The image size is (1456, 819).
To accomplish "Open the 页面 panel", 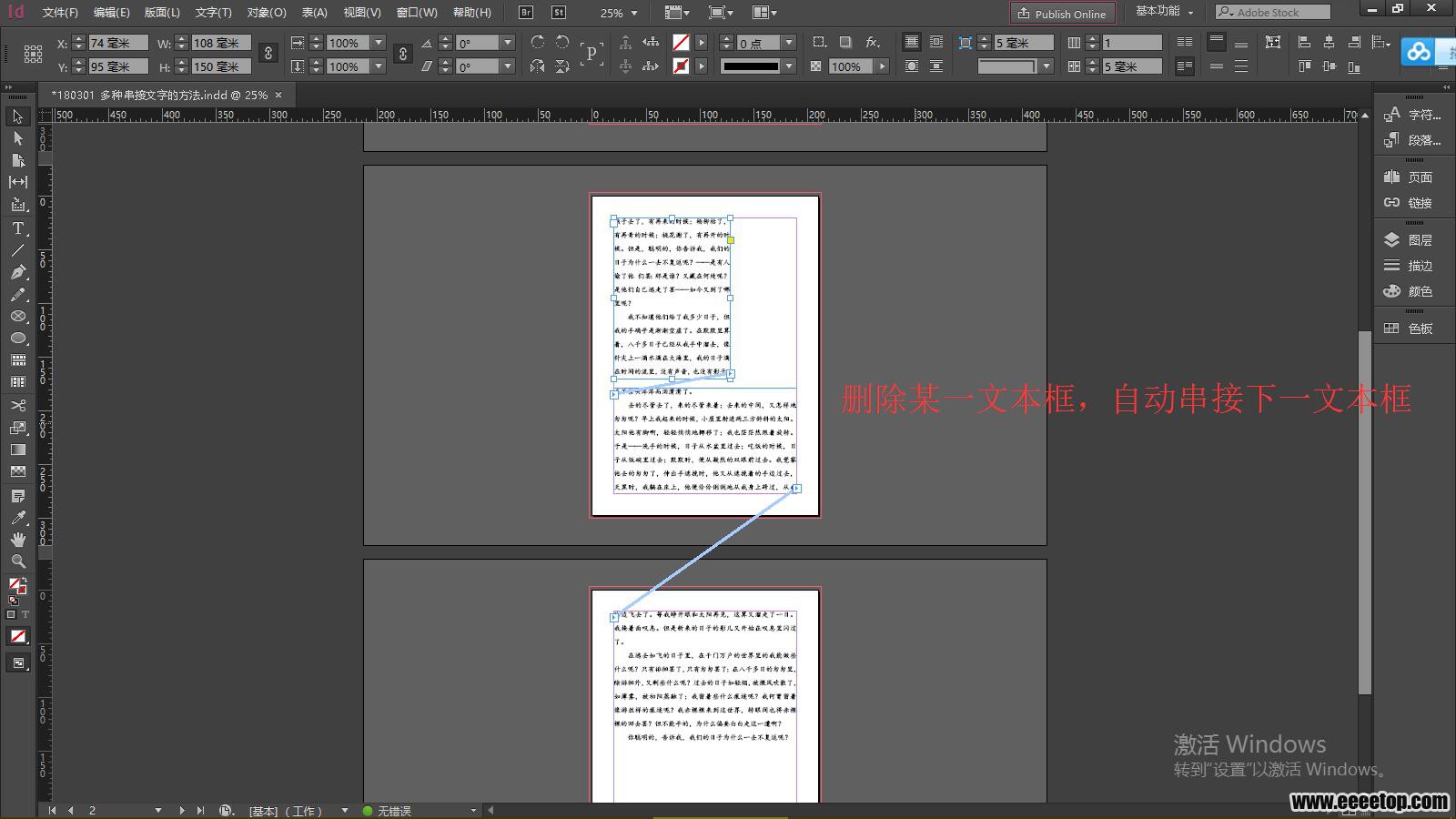I will 1408,177.
